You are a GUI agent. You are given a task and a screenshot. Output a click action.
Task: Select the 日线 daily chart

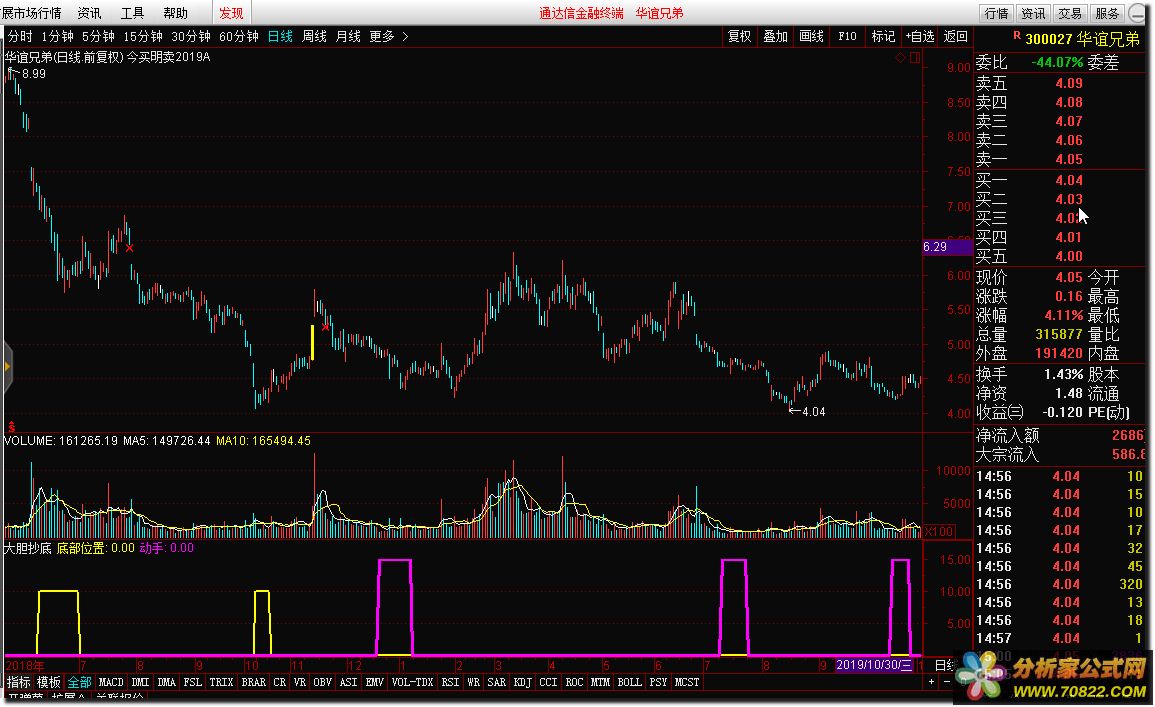pos(280,36)
